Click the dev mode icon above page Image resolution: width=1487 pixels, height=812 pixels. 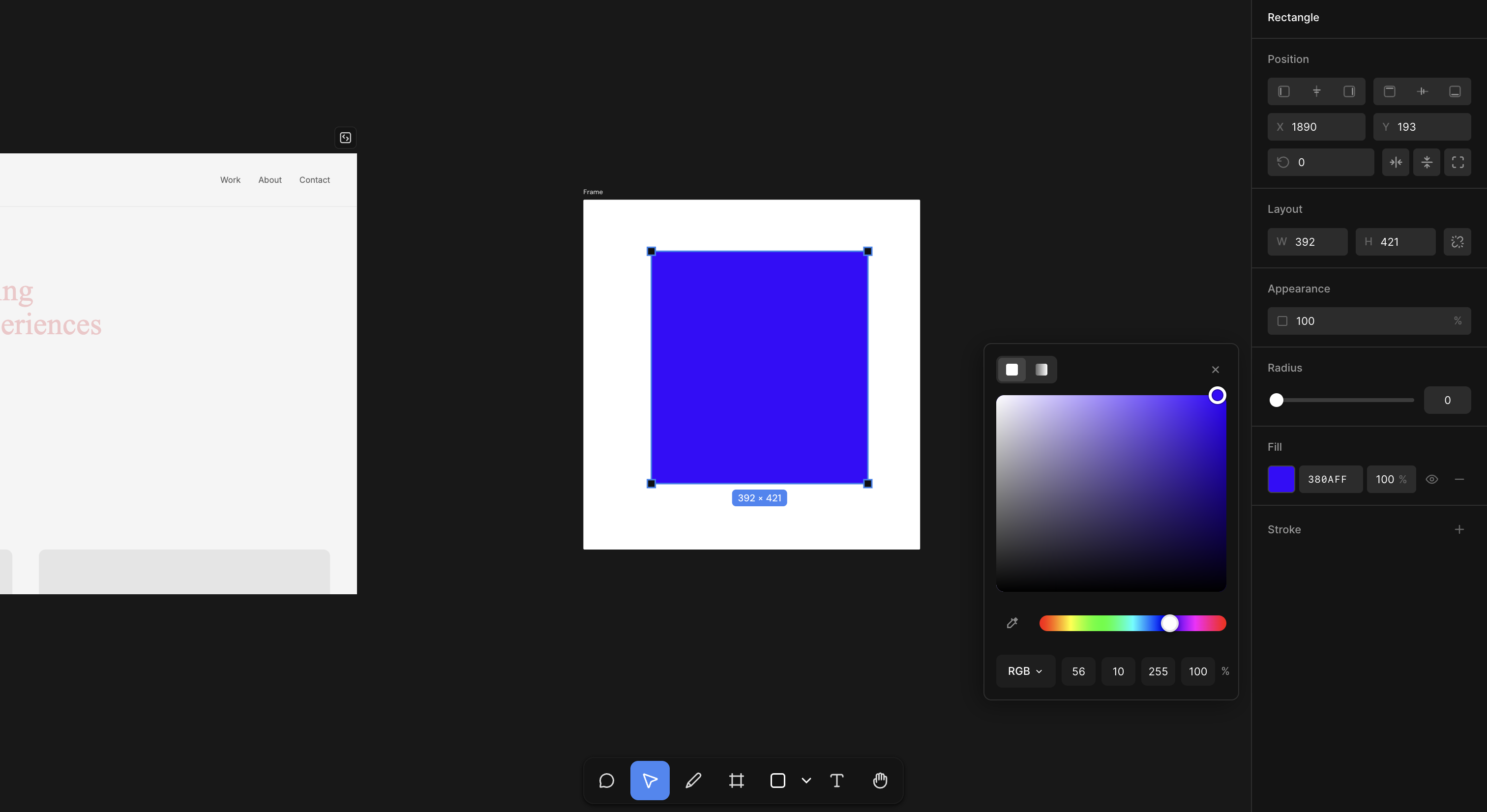(345, 137)
